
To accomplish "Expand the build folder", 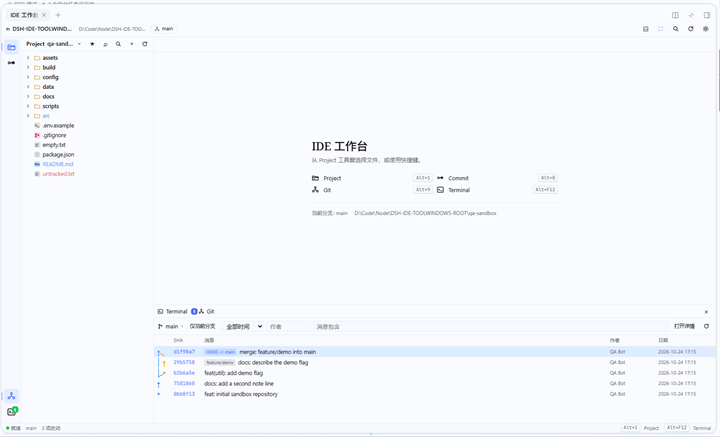I will click(x=28, y=67).
